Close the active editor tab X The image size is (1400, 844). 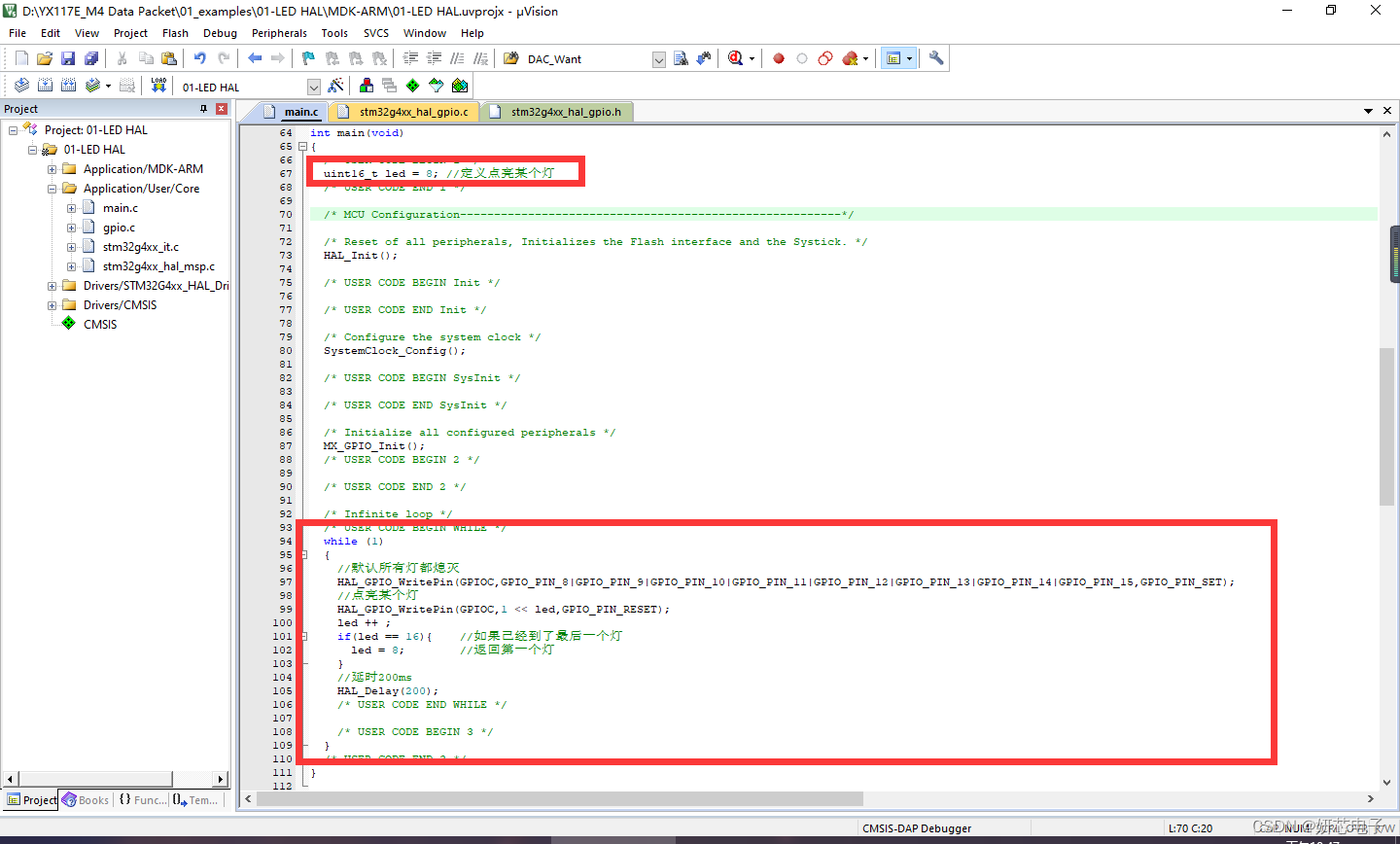pyautogui.click(x=1387, y=111)
